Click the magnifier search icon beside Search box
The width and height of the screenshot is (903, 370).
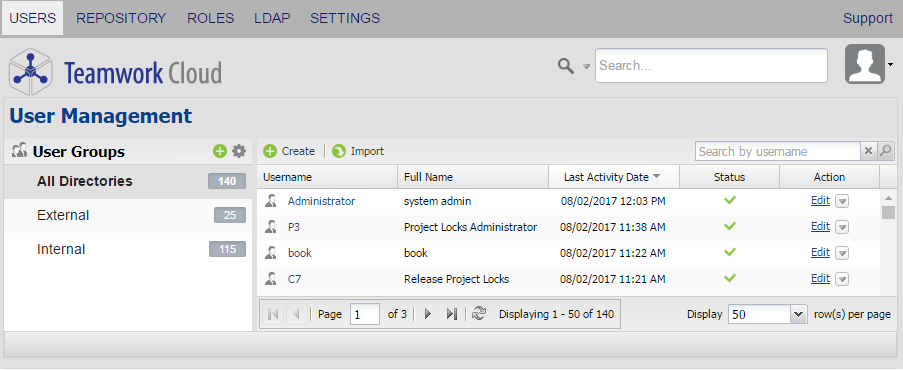pyautogui.click(x=566, y=66)
